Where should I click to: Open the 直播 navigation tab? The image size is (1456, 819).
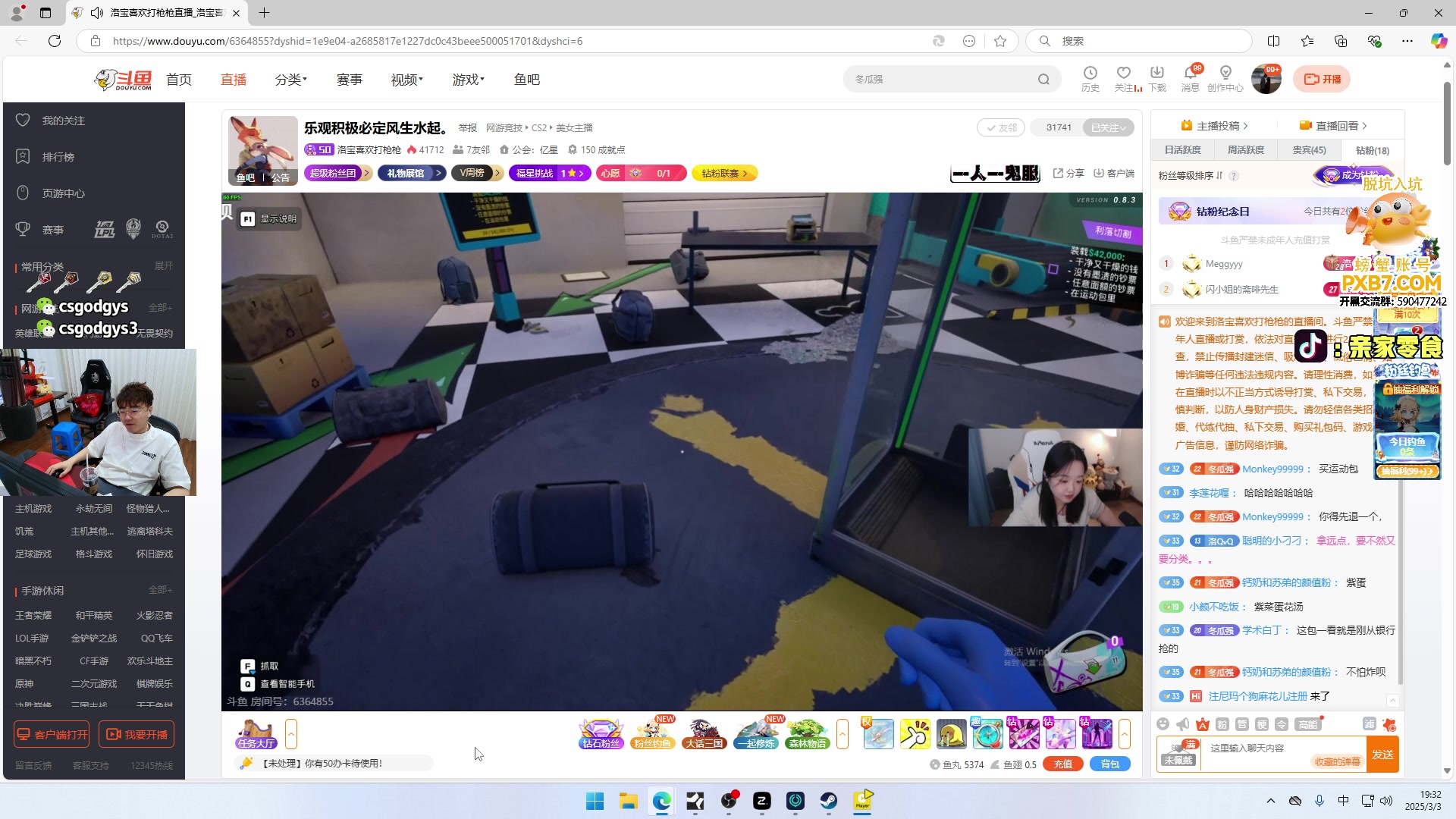pyautogui.click(x=234, y=80)
